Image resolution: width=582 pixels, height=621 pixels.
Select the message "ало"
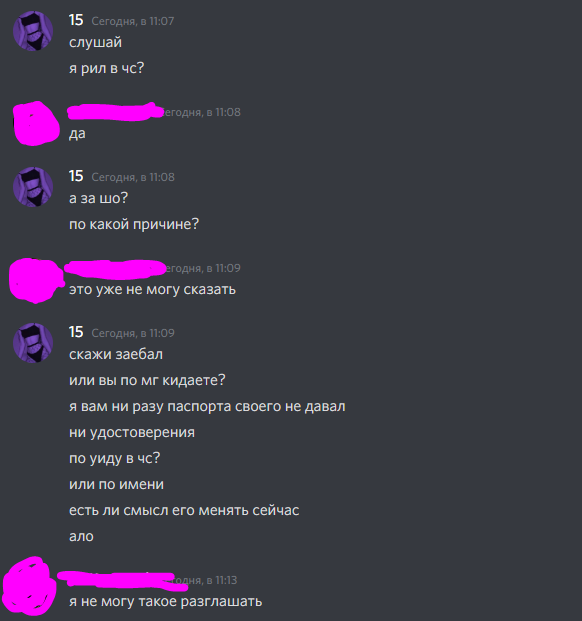pyautogui.click(x=81, y=536)
